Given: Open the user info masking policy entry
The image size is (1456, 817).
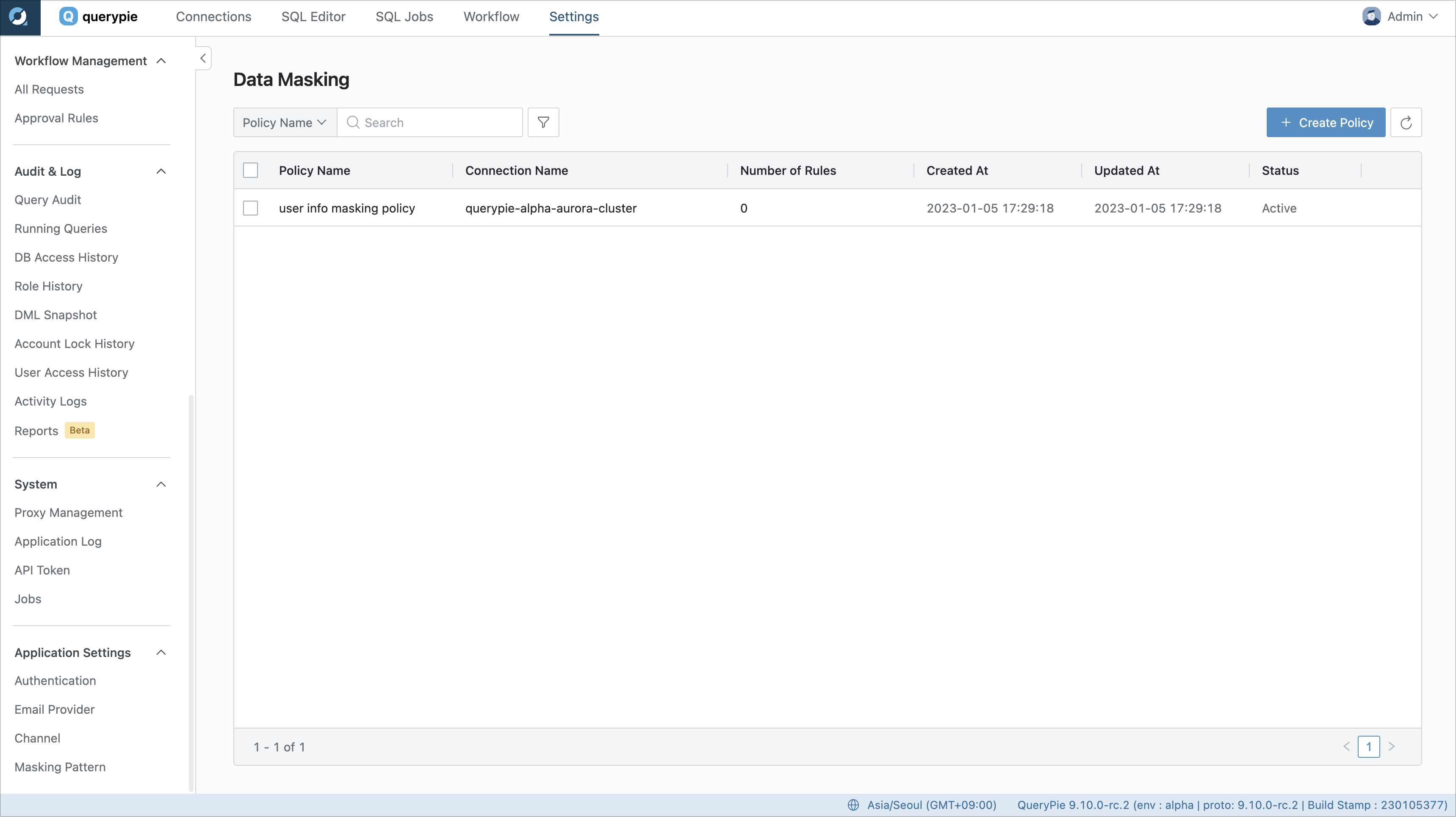Looking at the screenshot, I should [347, 208].
